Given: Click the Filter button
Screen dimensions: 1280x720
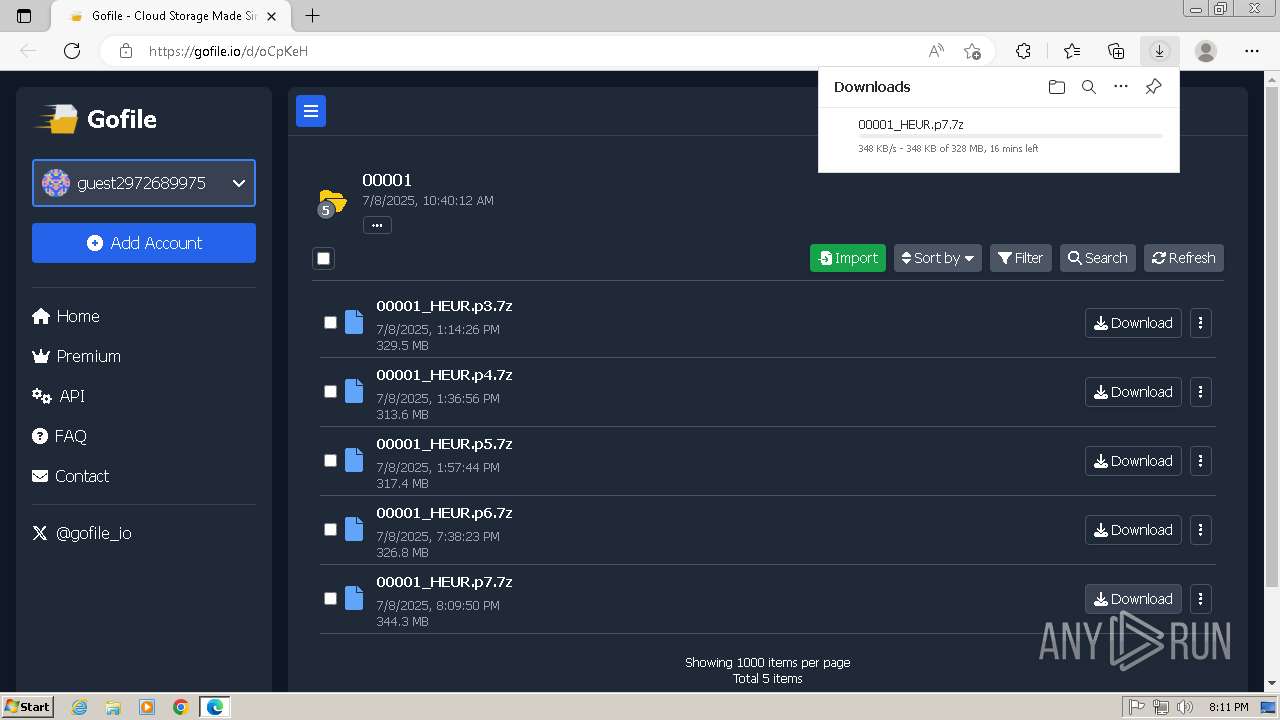Looking at the screenshot, I should [x=1021, y=258].
